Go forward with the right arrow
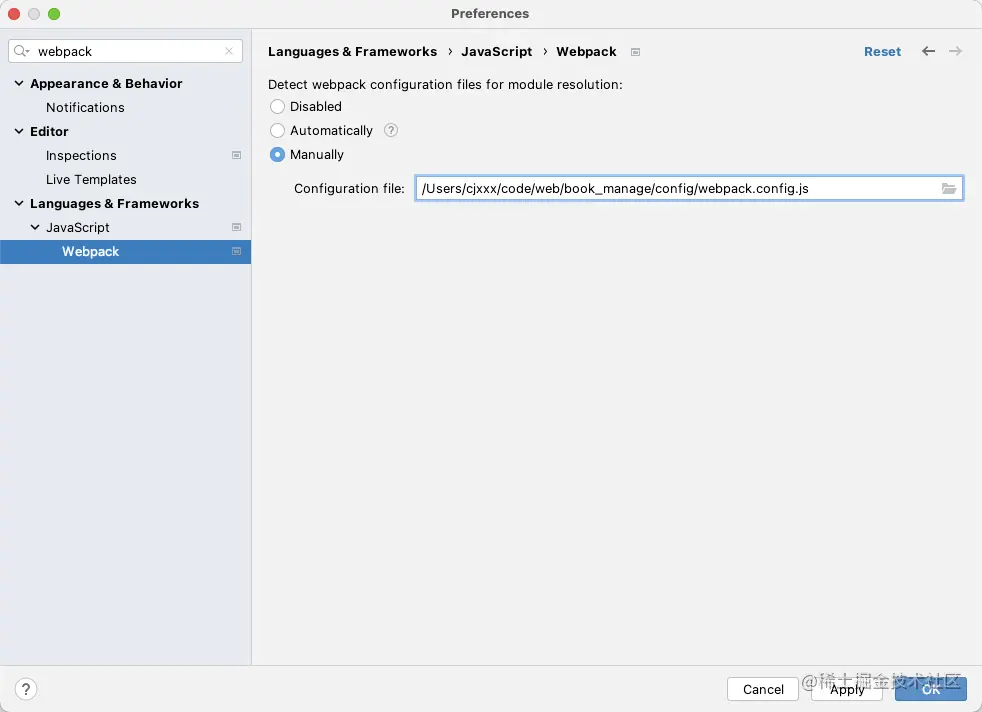Viewport: 982px width, 712px height. pos(955,51)
